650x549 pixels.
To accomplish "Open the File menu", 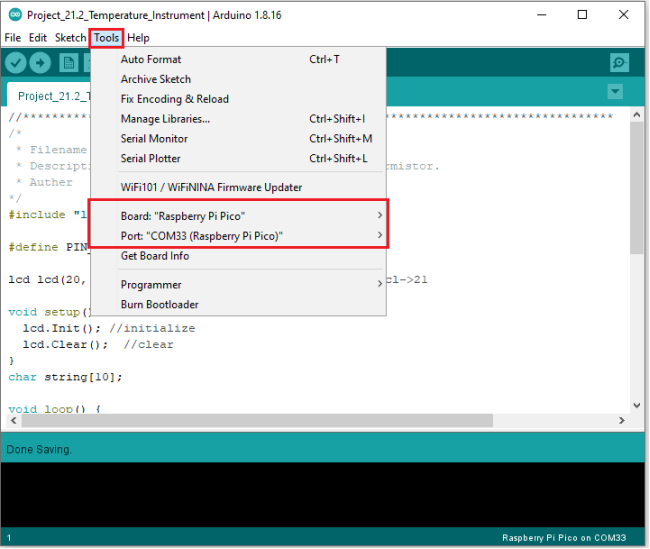I will pos(12,38).
